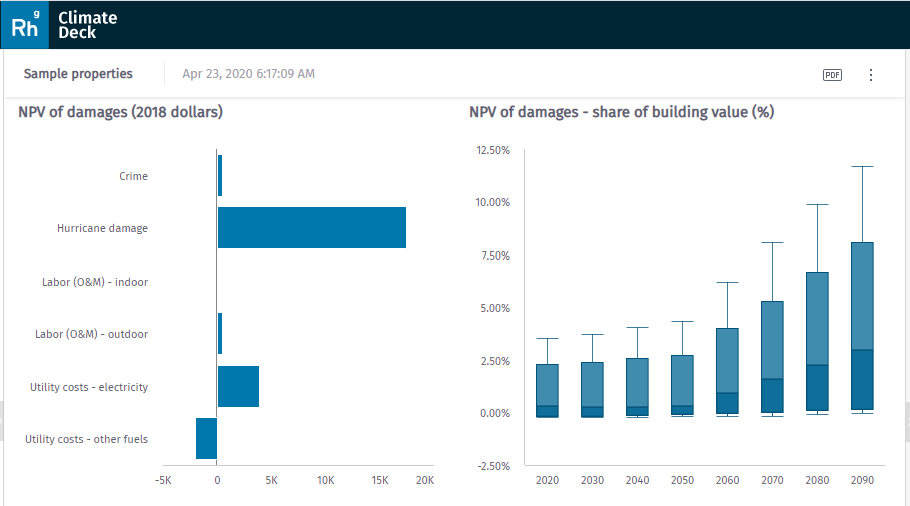
Task: Open the three-dot more options menu
Action: point(871,75)
